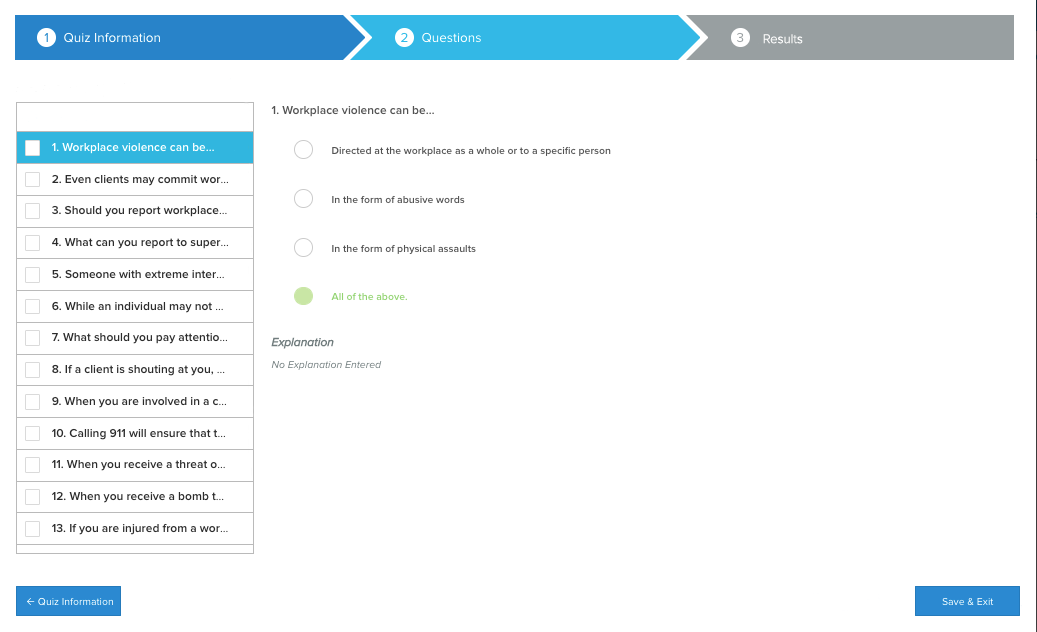
Task: Open the Results step tab
Action: point(850,38)
